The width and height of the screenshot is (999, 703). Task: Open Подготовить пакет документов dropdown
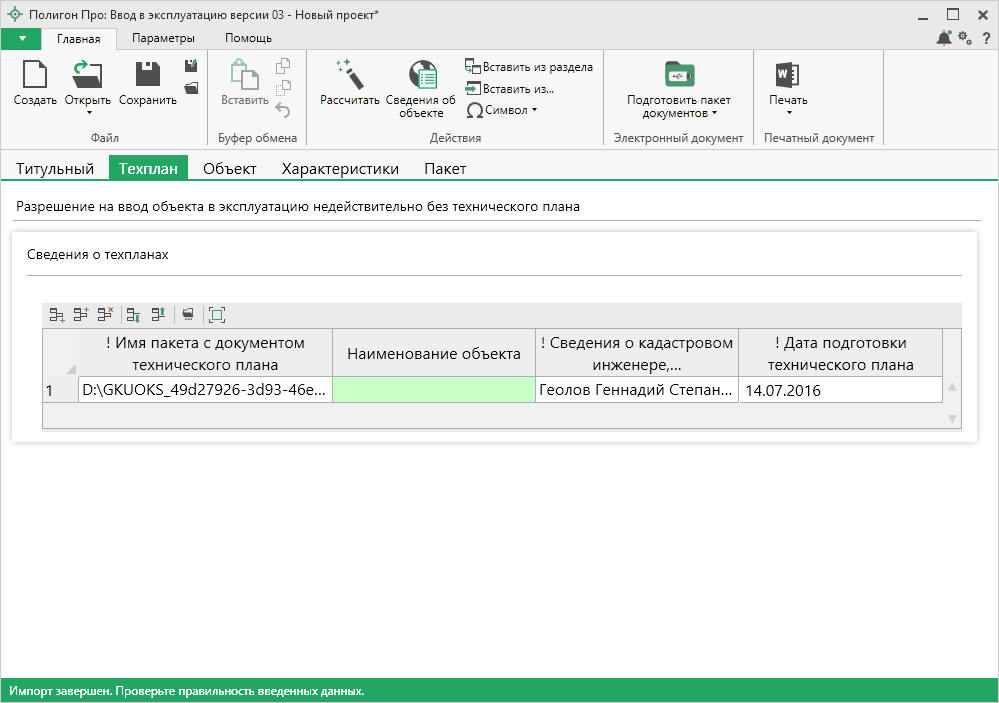(714, 114)
